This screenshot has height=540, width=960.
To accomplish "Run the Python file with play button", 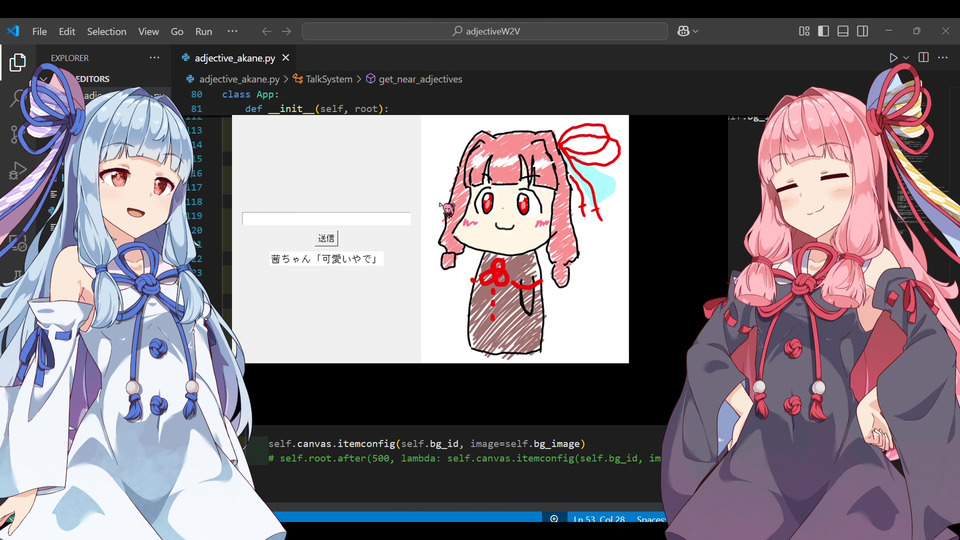I will click(893, 58).
